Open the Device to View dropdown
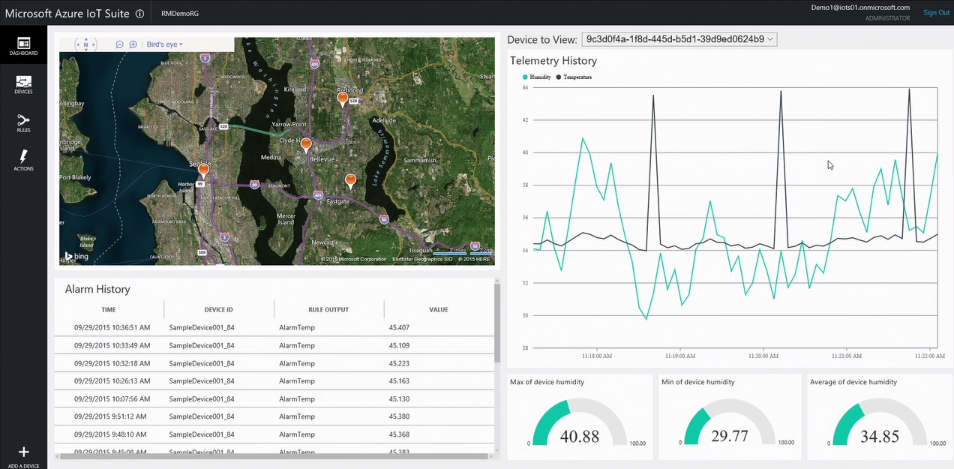The height and width of the screenshot is (469, 954). pyautogui.click(x=679, y=39)
